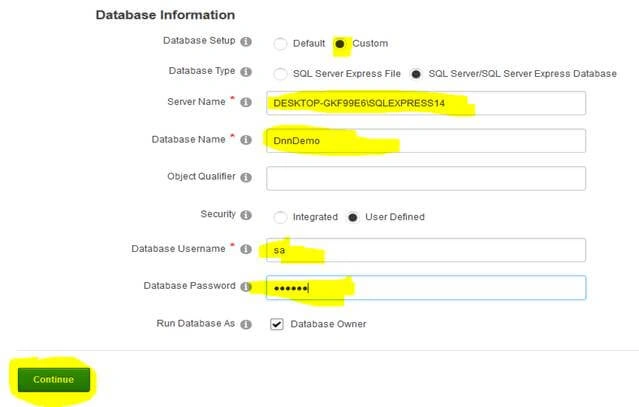Click into the empty Object Qualifier field
Viewport: 639px width, 407px height.
426,178
